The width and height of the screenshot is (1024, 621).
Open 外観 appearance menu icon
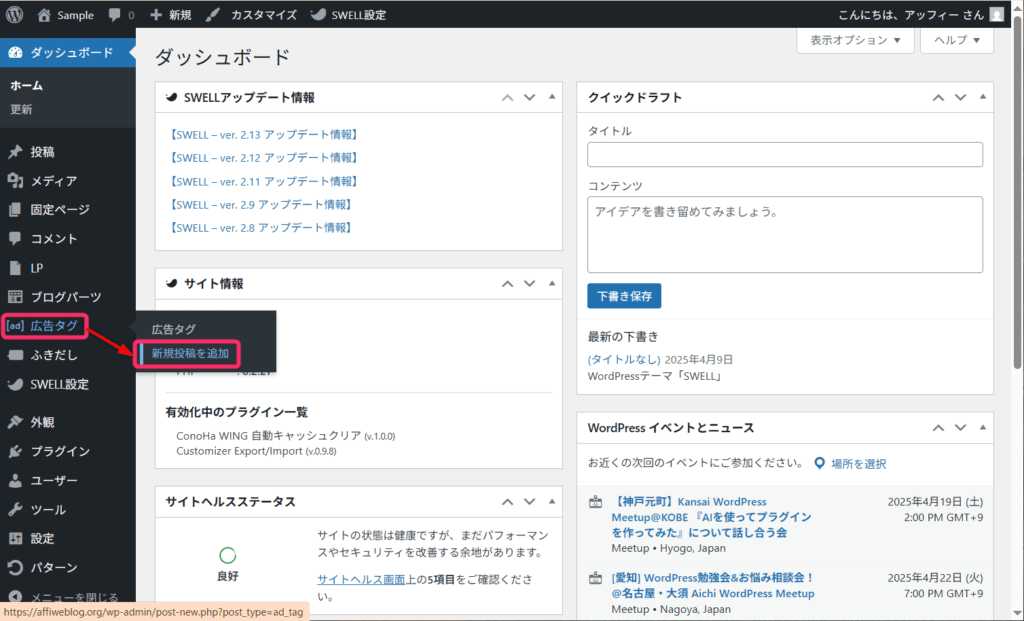15,422
